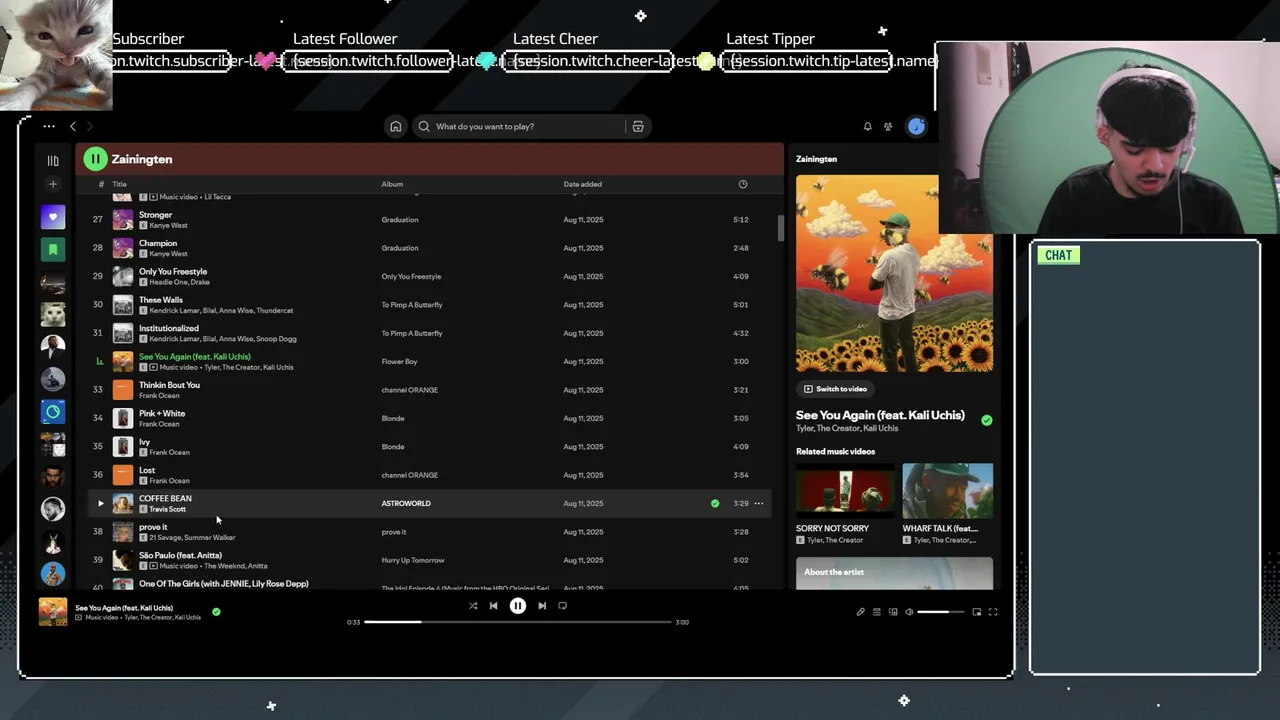Go back with the left arrow
Image resolution: width=1280 pixels, height=720 pixels.
point(72,126)
